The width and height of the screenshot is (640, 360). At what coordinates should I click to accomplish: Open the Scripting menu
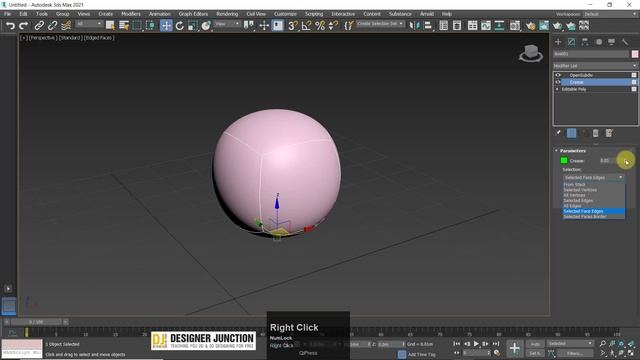313,14
